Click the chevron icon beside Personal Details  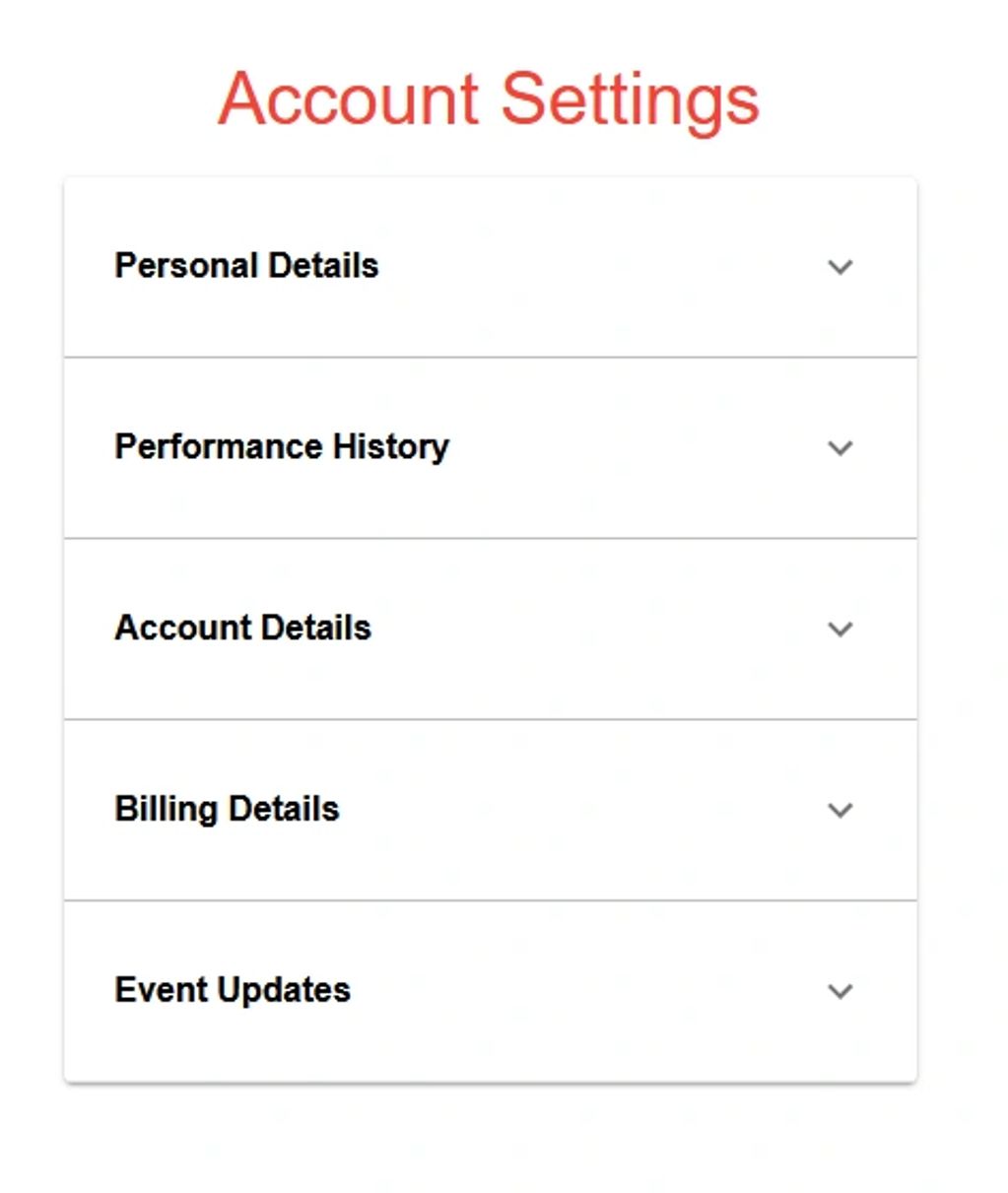pyautogui.click(x=840, y=267)
